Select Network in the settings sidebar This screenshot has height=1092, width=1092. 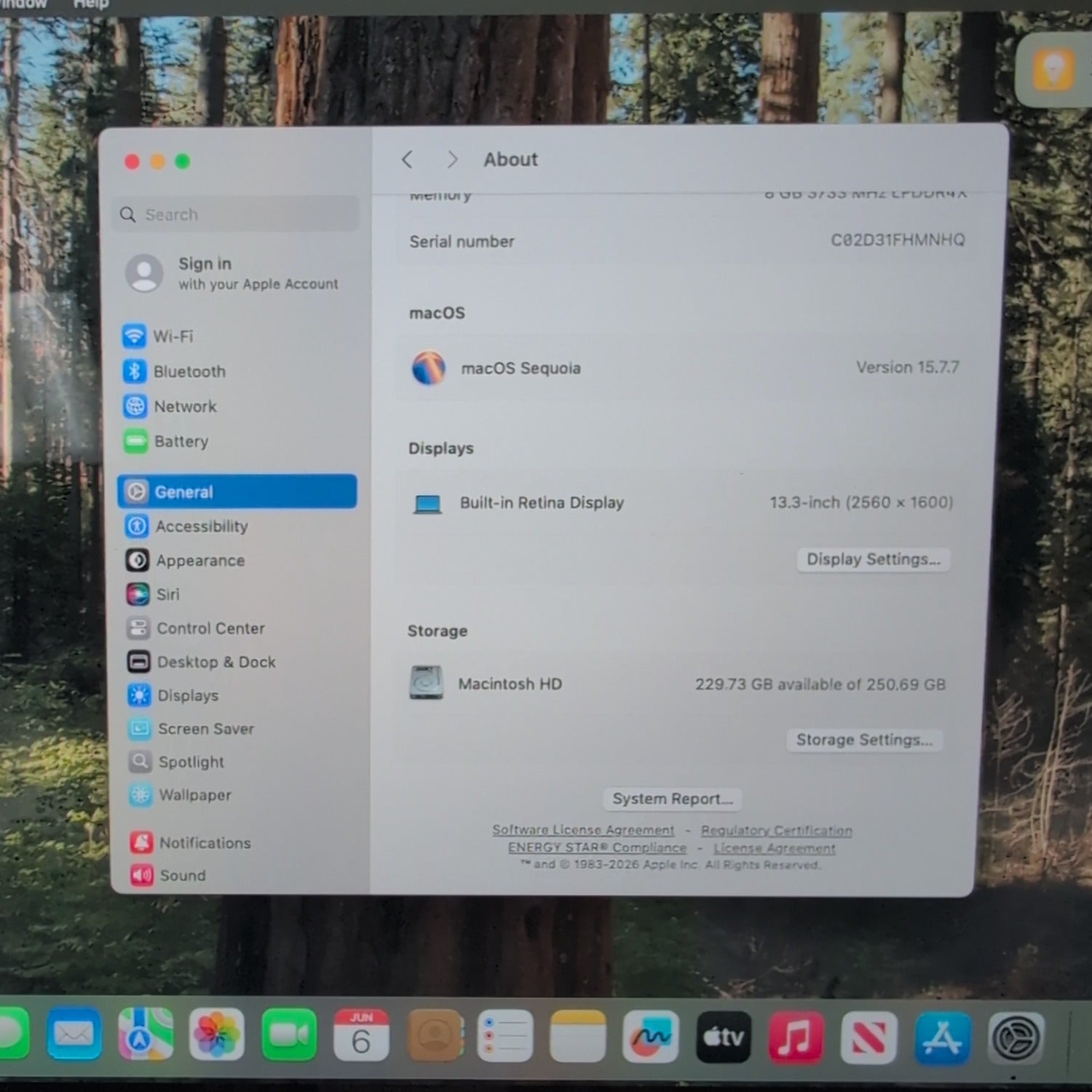coord(170,406)
